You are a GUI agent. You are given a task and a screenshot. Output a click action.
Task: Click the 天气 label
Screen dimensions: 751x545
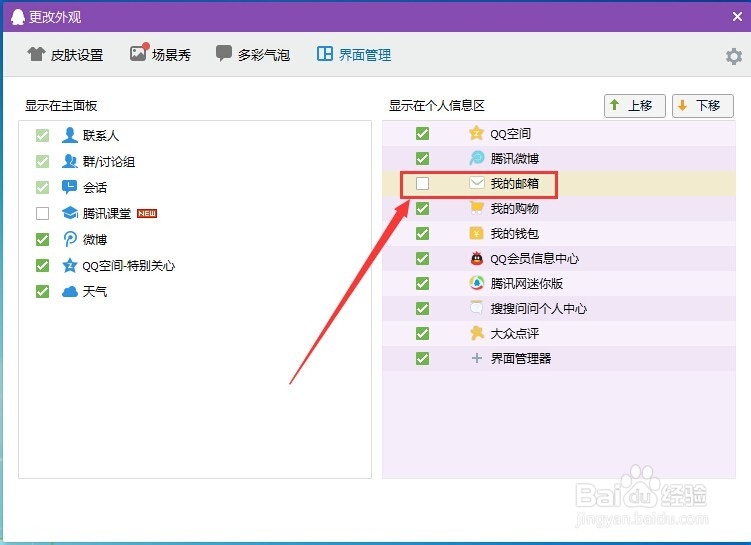click(x=94, y=291)
